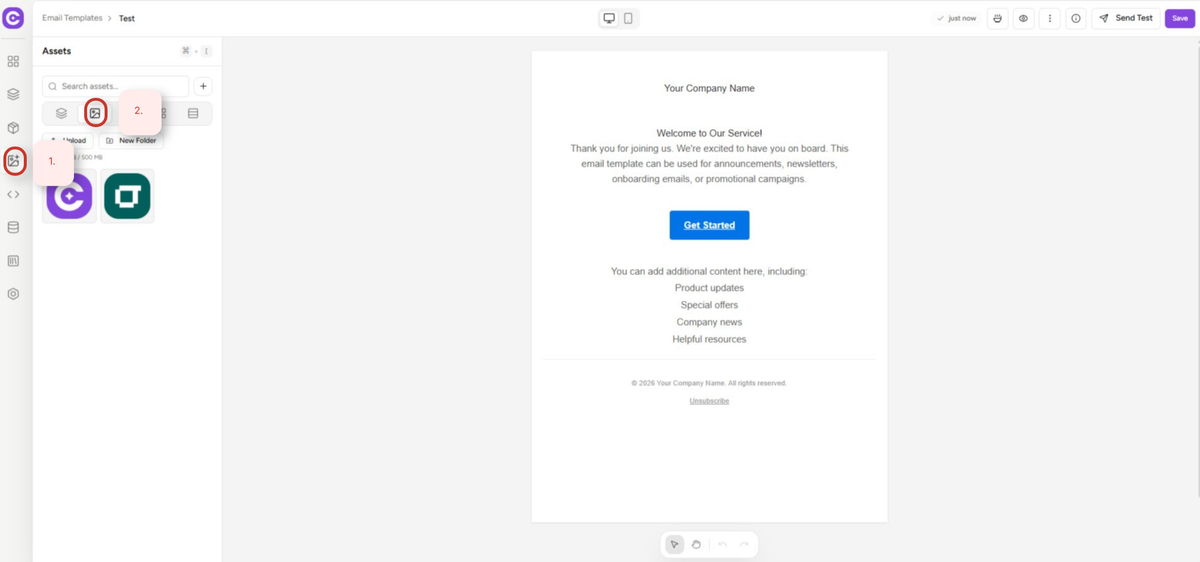The width and height of the screenshot is (1200, 562).
Task: Click into the Search assets field
Action: point(115,87)
